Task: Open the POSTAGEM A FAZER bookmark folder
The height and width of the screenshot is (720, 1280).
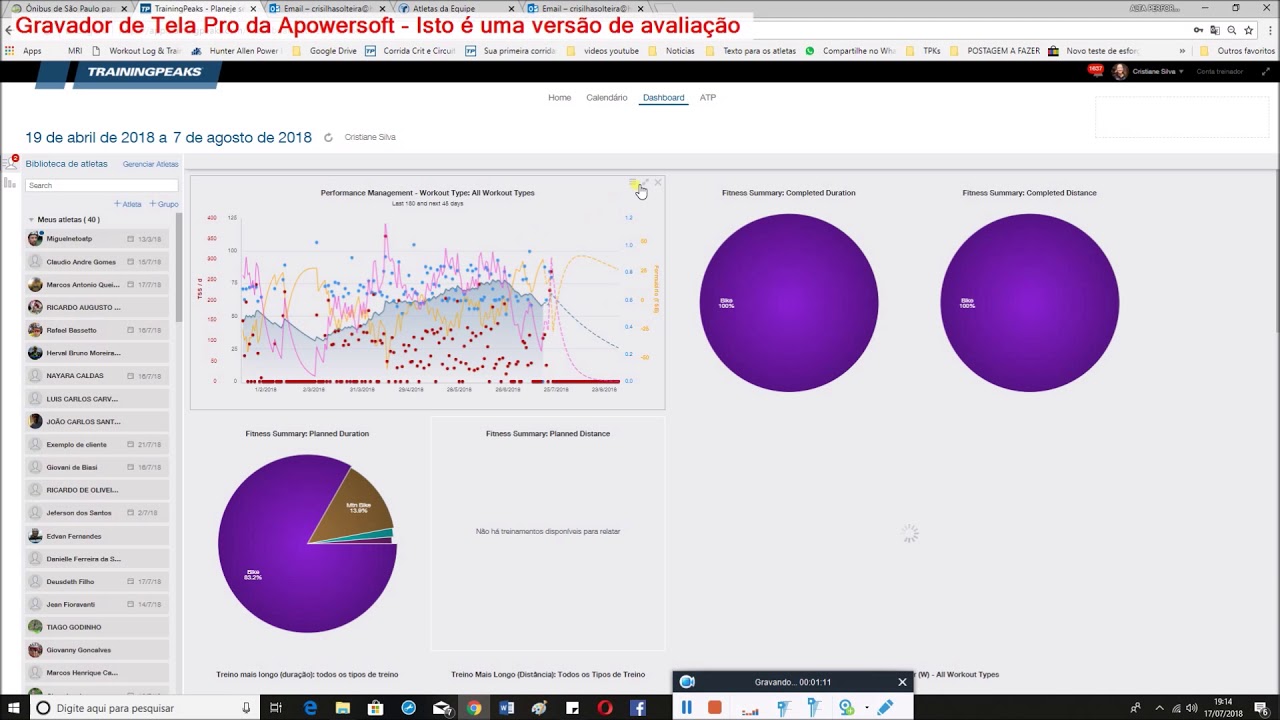Action: (x=995, y=51)
